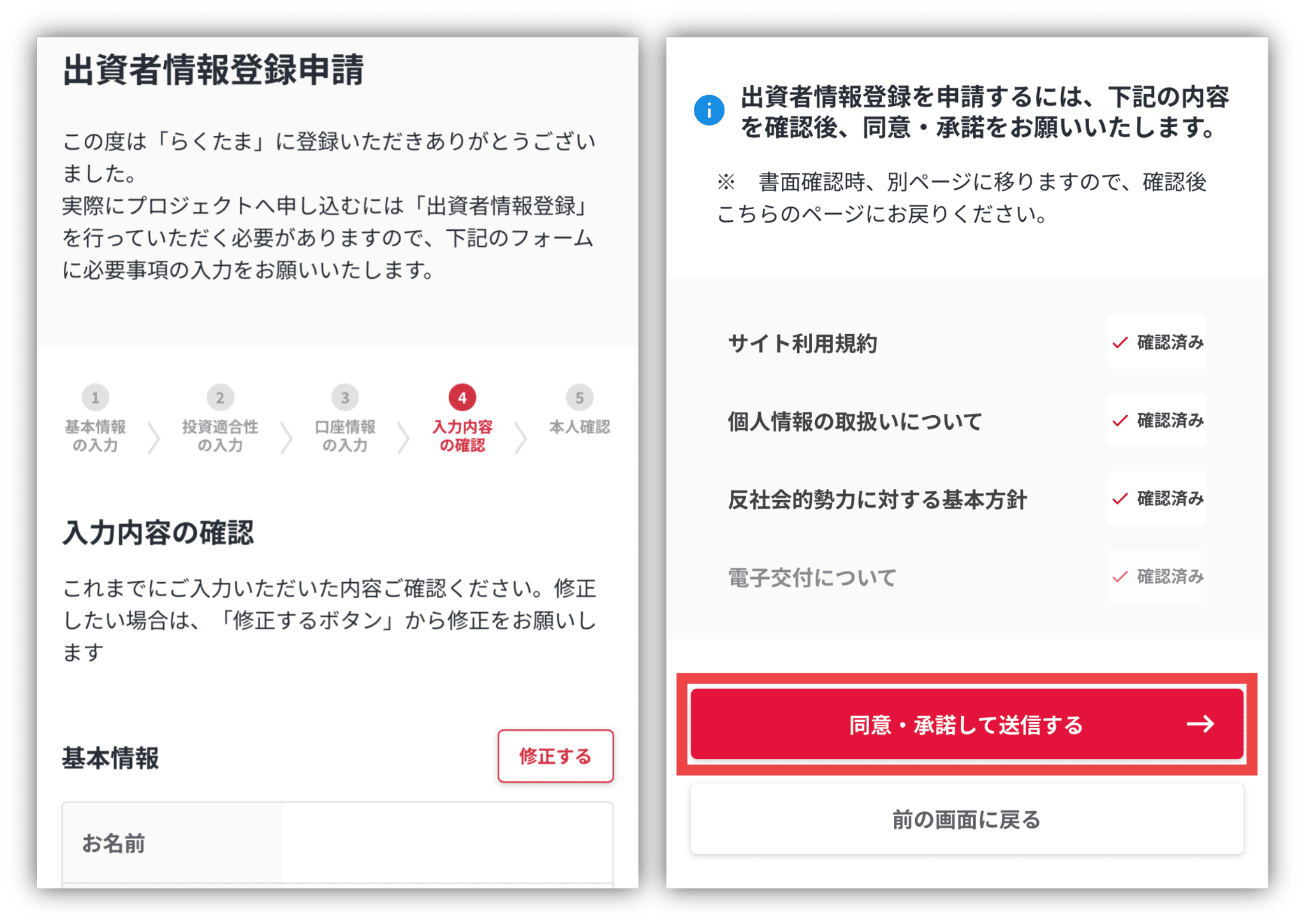Toggle 確認済み for 電子交付について
Screen dimensions: 1306x924
[1157, 576]
